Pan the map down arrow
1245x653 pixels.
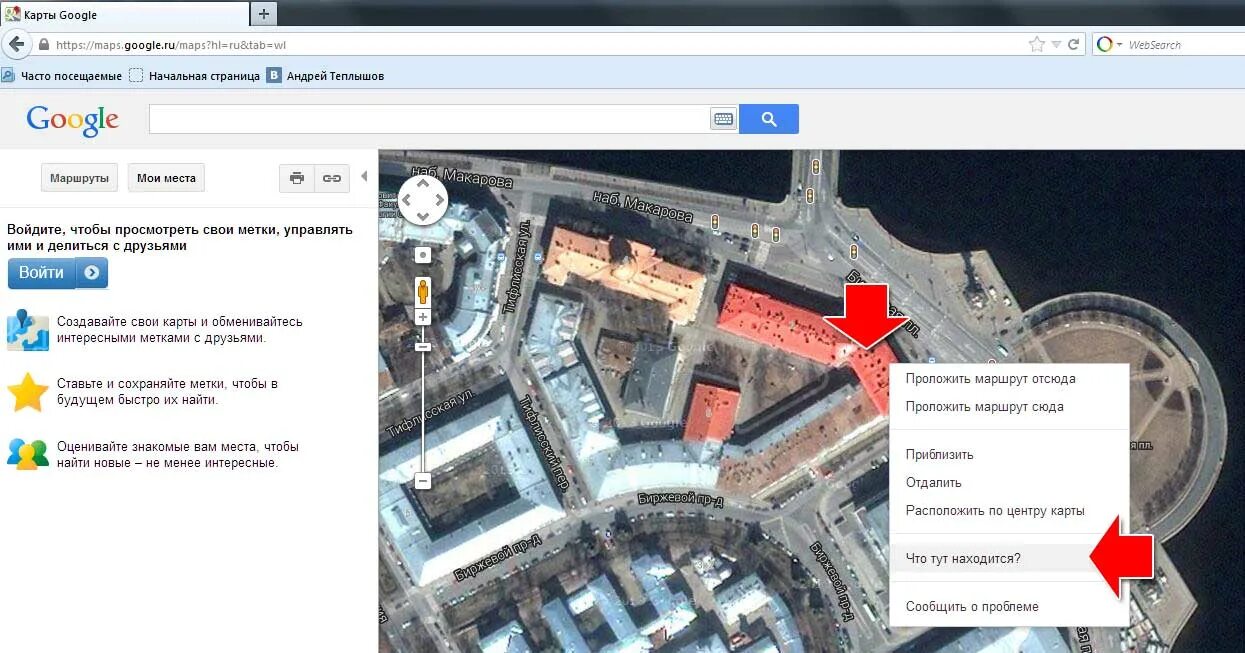[x=423, y=217]
